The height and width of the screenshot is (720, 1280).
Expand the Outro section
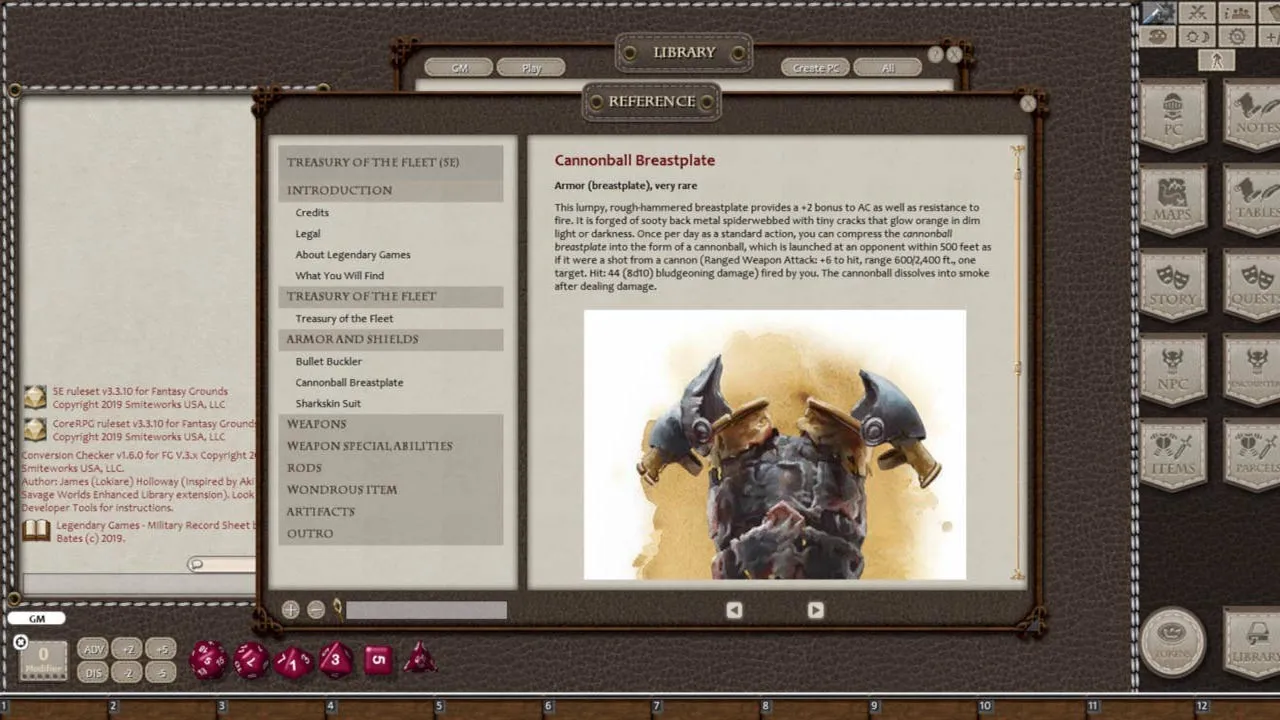click(391, 534)
